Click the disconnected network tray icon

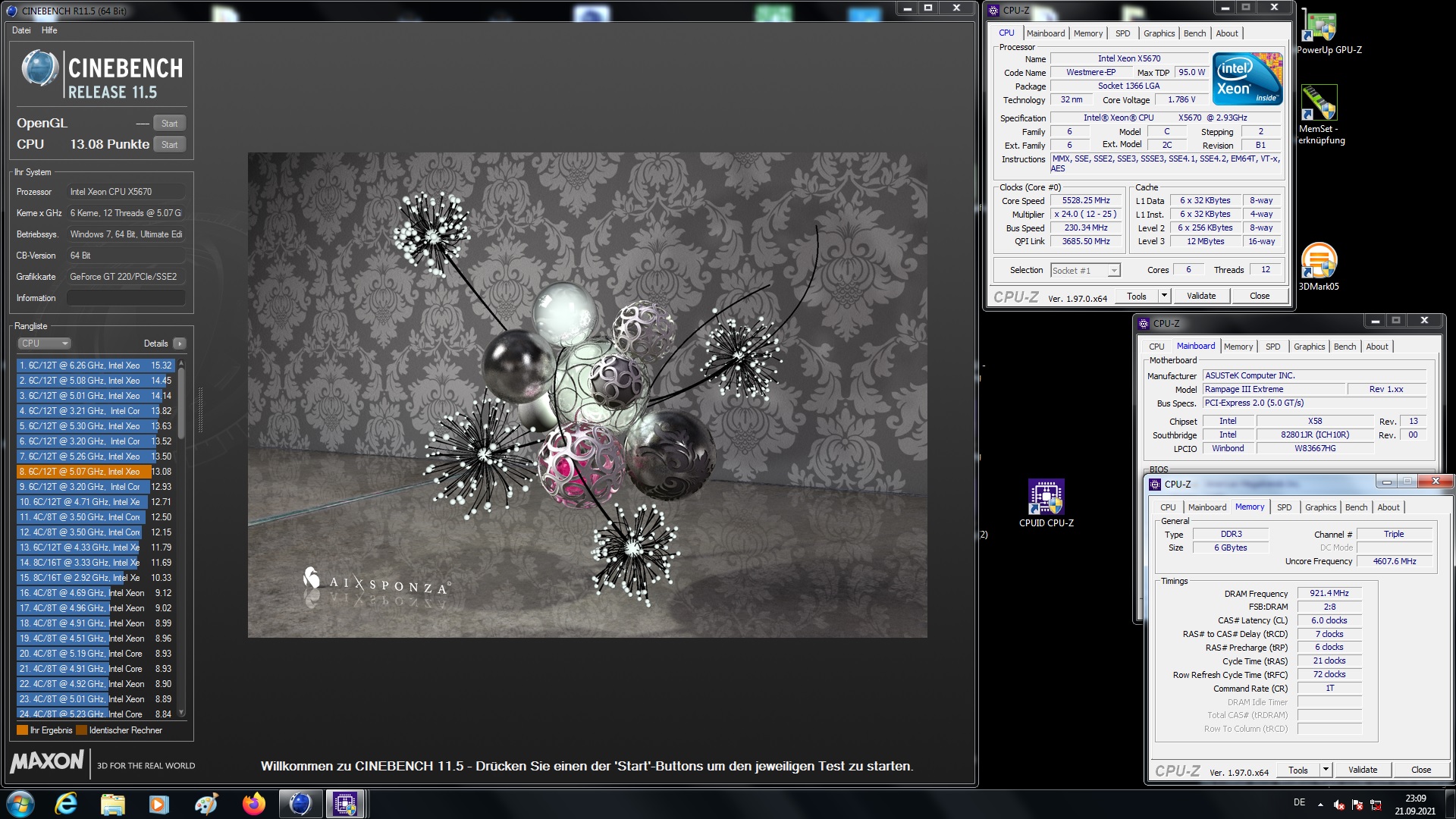pyautogui.click(x=1376, y=805)
